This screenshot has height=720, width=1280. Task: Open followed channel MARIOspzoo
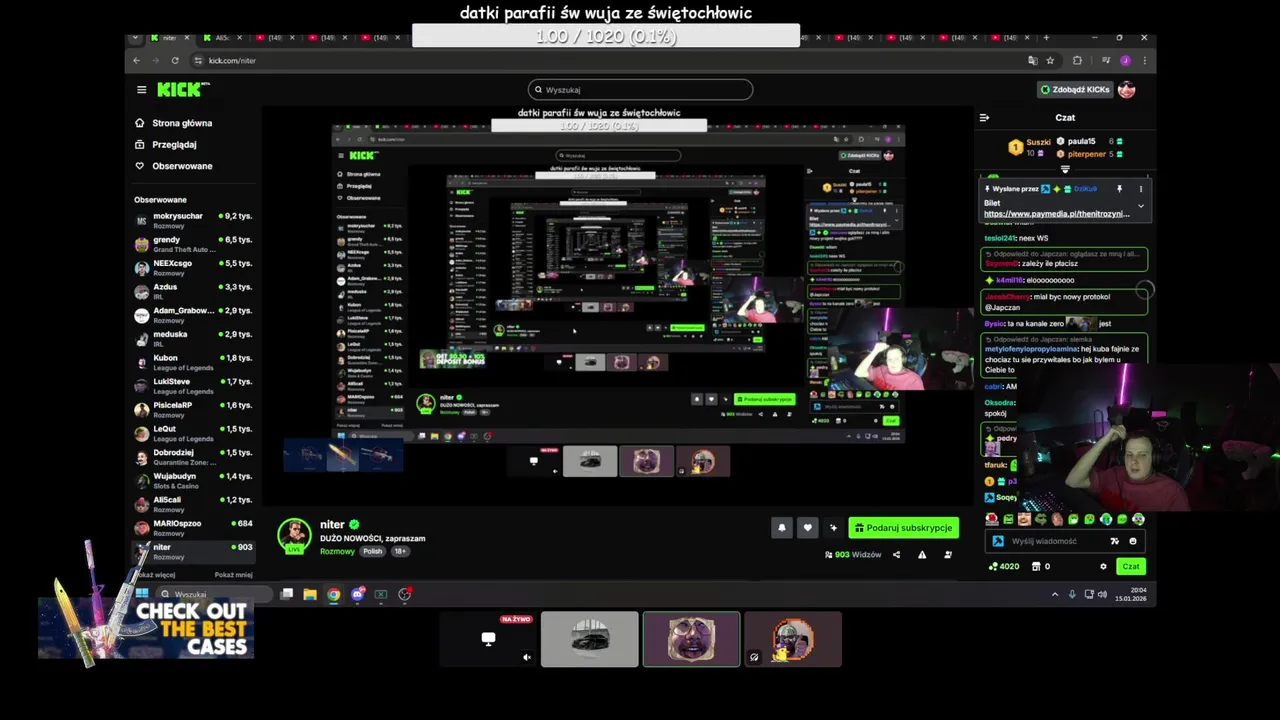[x=193, y=527]
